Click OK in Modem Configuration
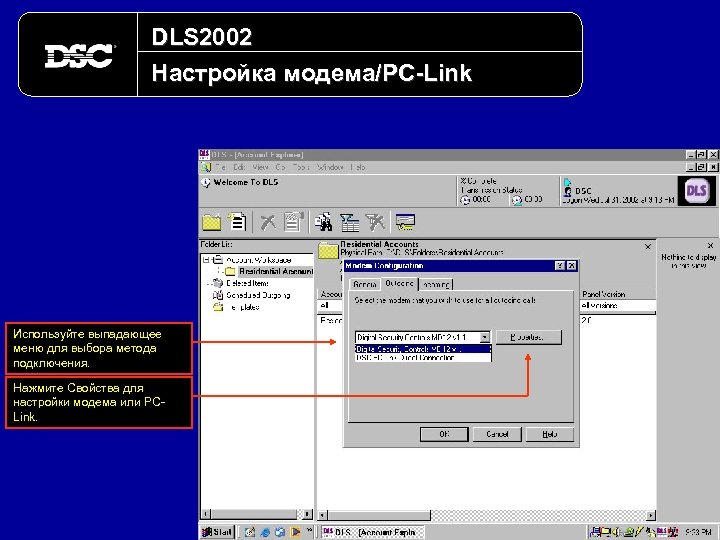720x540 pixels. 444,434
